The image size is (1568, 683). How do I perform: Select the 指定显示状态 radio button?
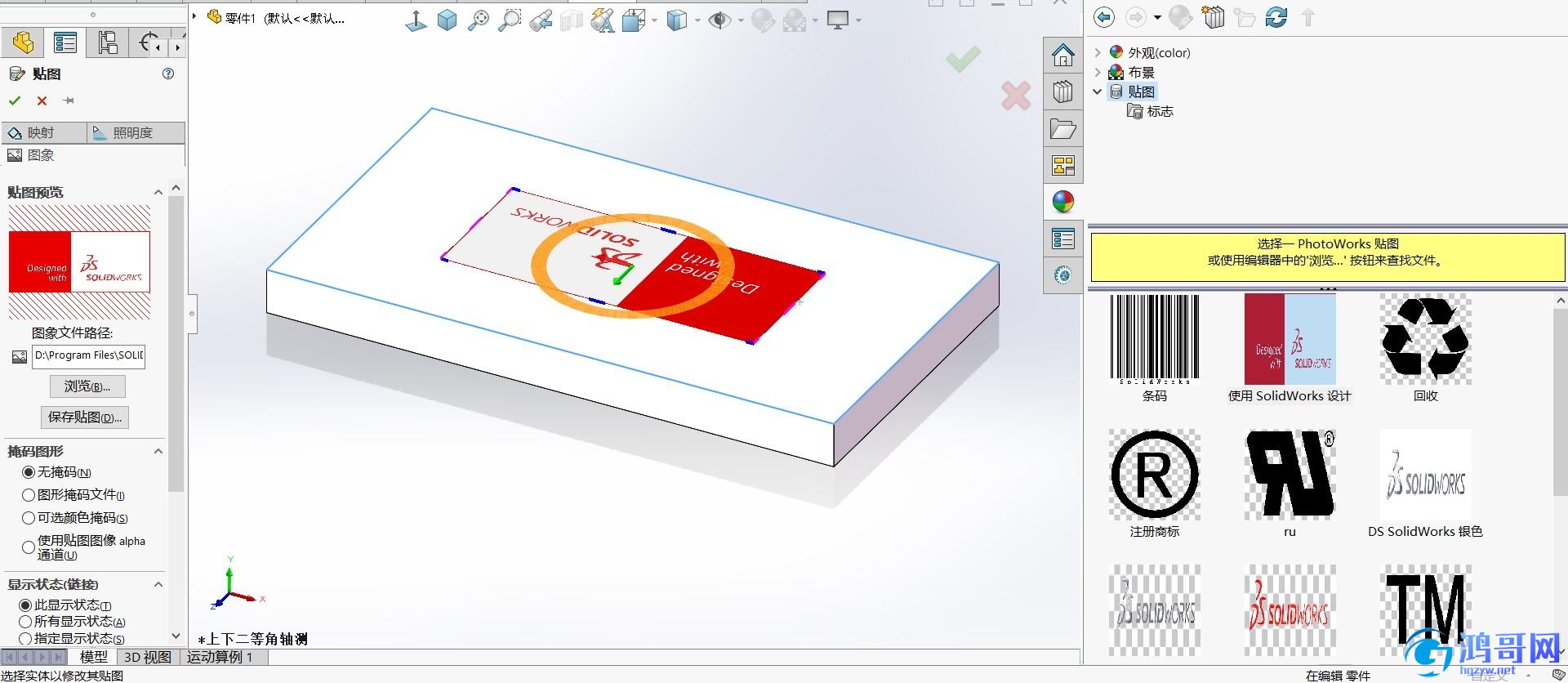click(25, 638)
